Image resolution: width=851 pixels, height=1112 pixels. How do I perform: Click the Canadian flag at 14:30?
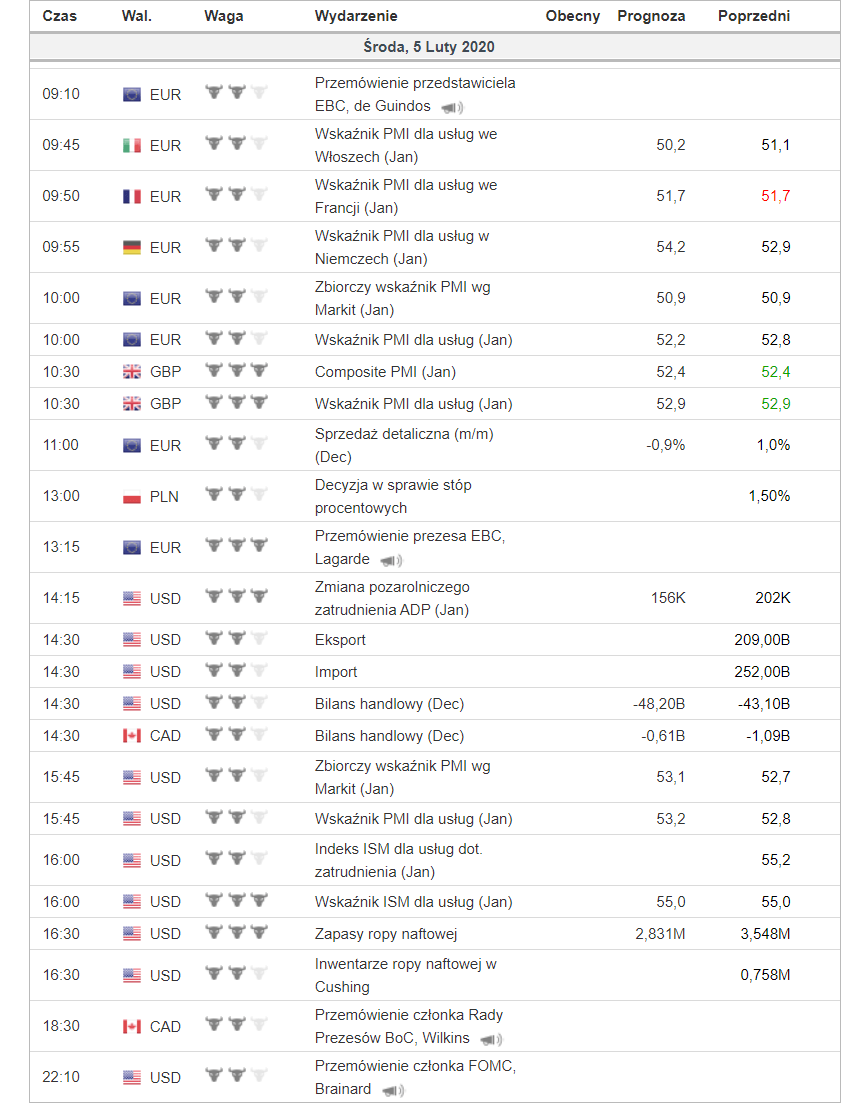[132, 736]
